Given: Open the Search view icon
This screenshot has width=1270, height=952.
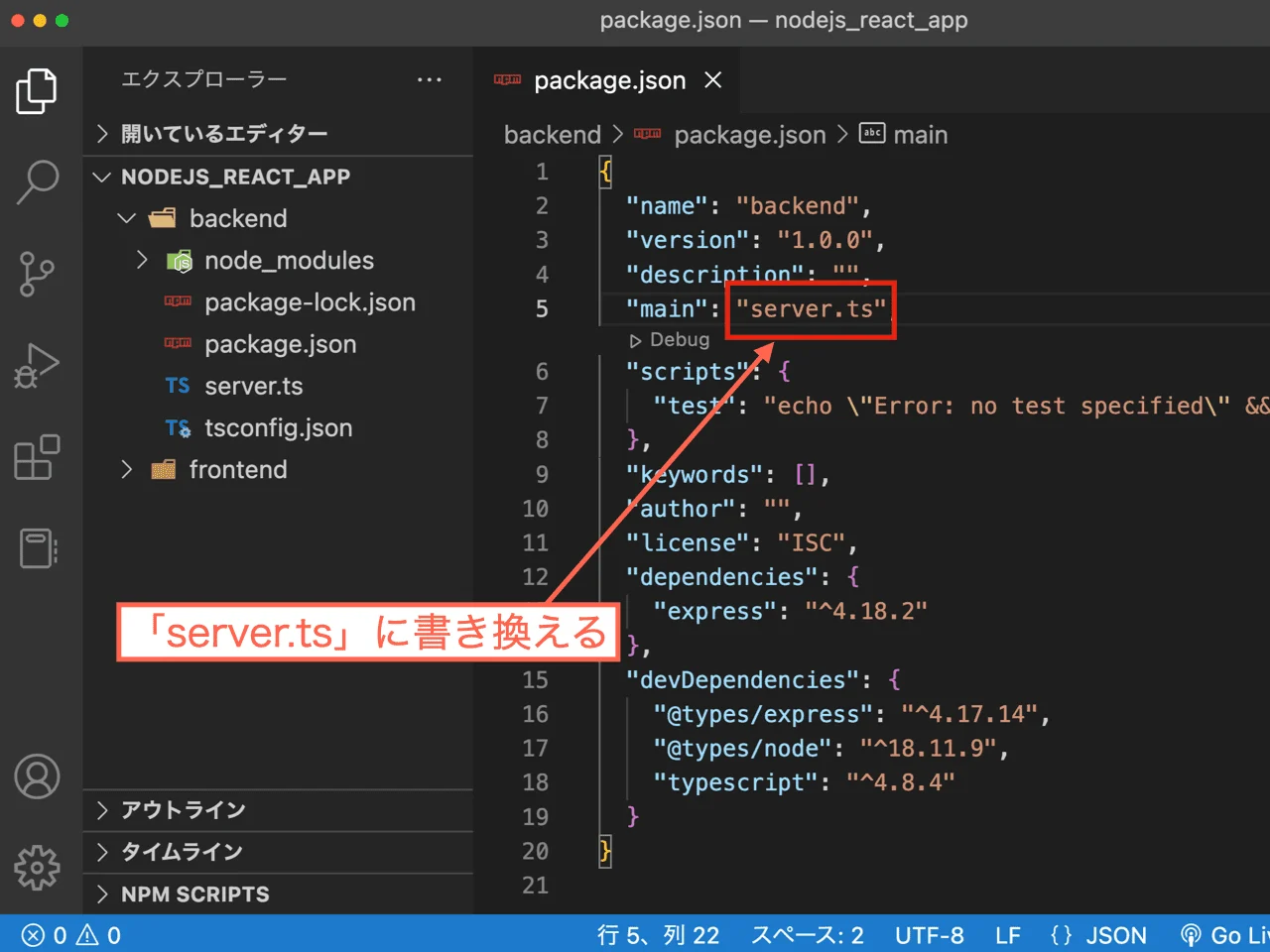Looking at the screenshot, I should point(38,180).
